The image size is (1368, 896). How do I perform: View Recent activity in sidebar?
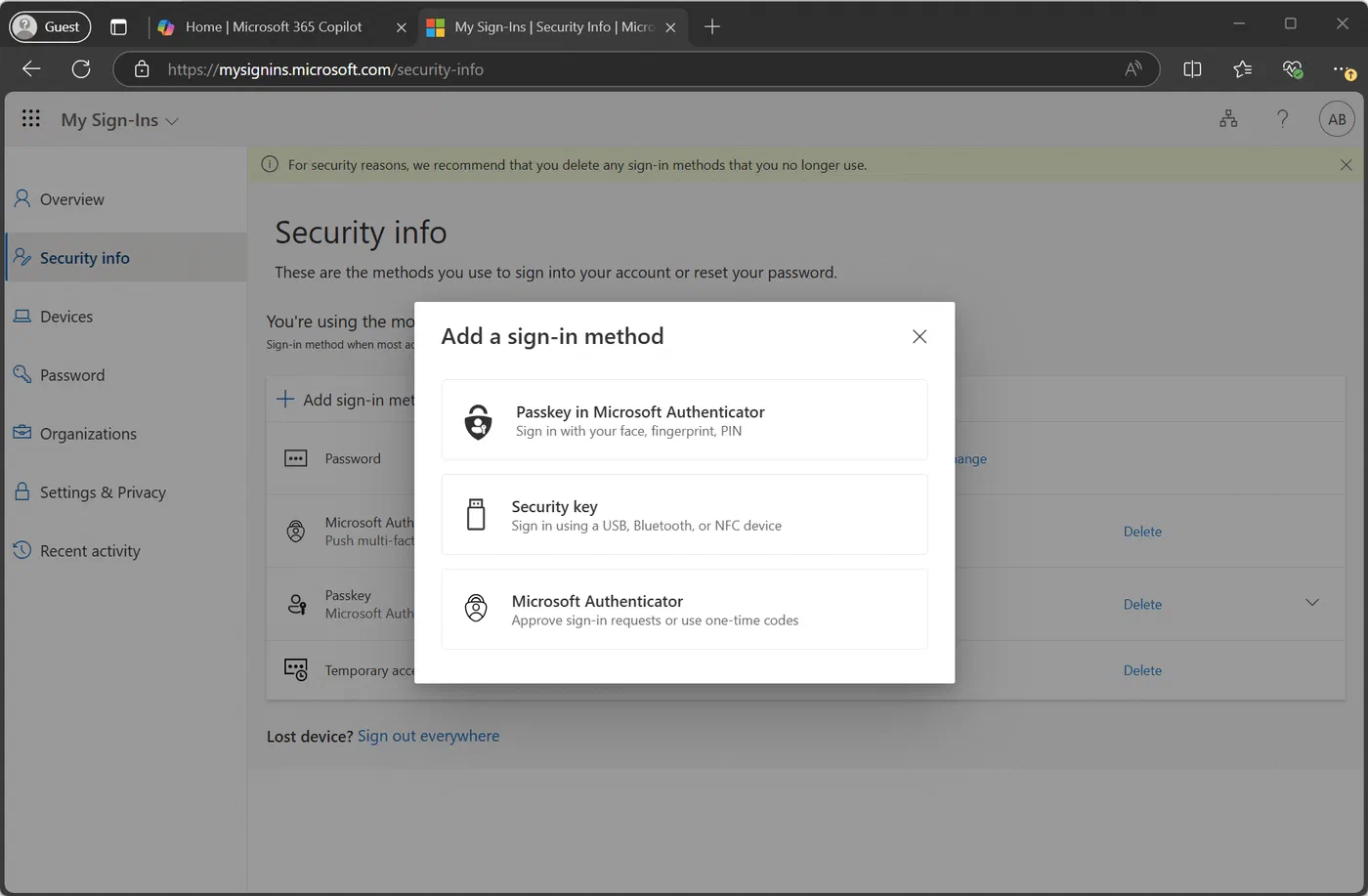pos(126,551)
